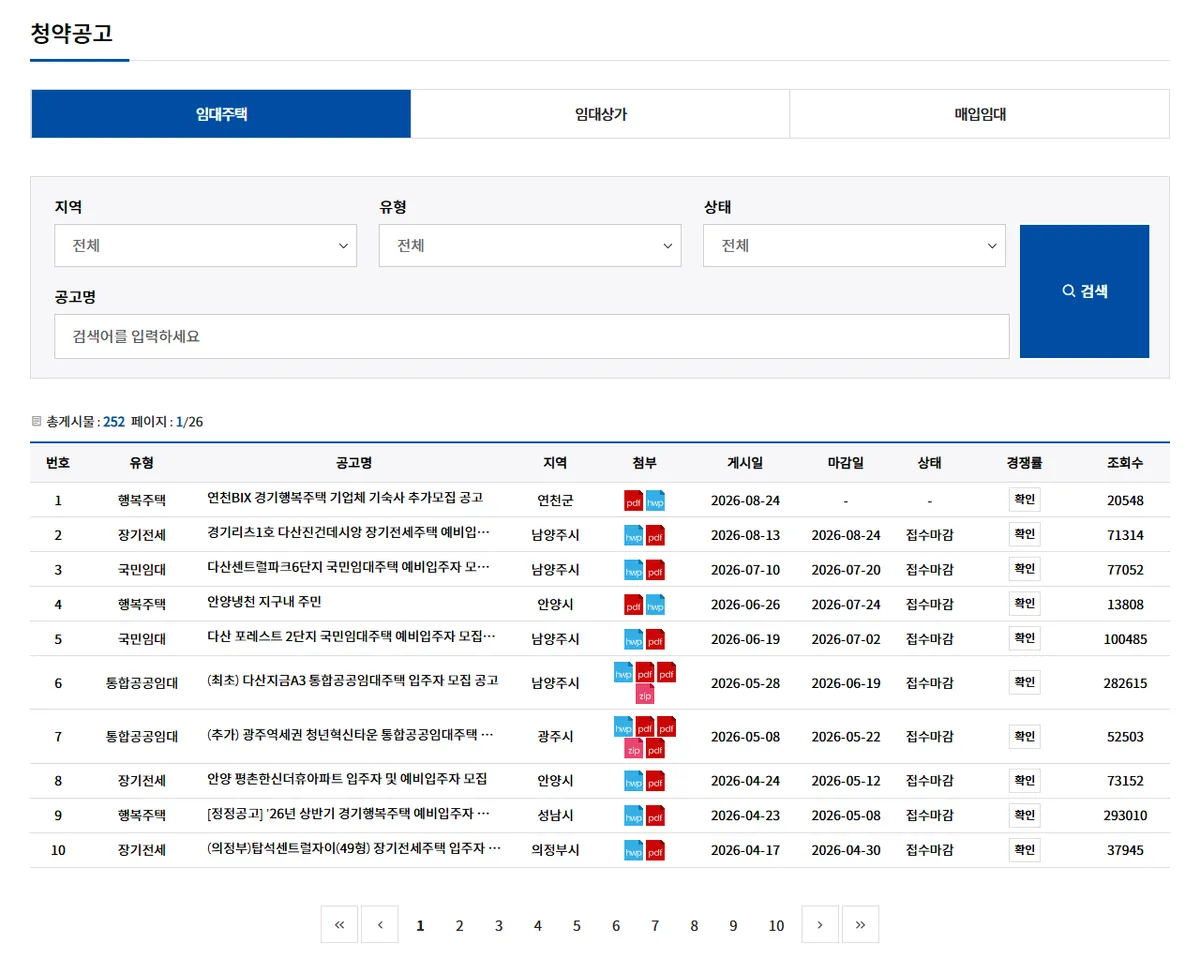Download the HWP file for 다산 포레스트 2단지 notice
The height and width of the screenshot is (956, 1200).
(x=634, y=639)
